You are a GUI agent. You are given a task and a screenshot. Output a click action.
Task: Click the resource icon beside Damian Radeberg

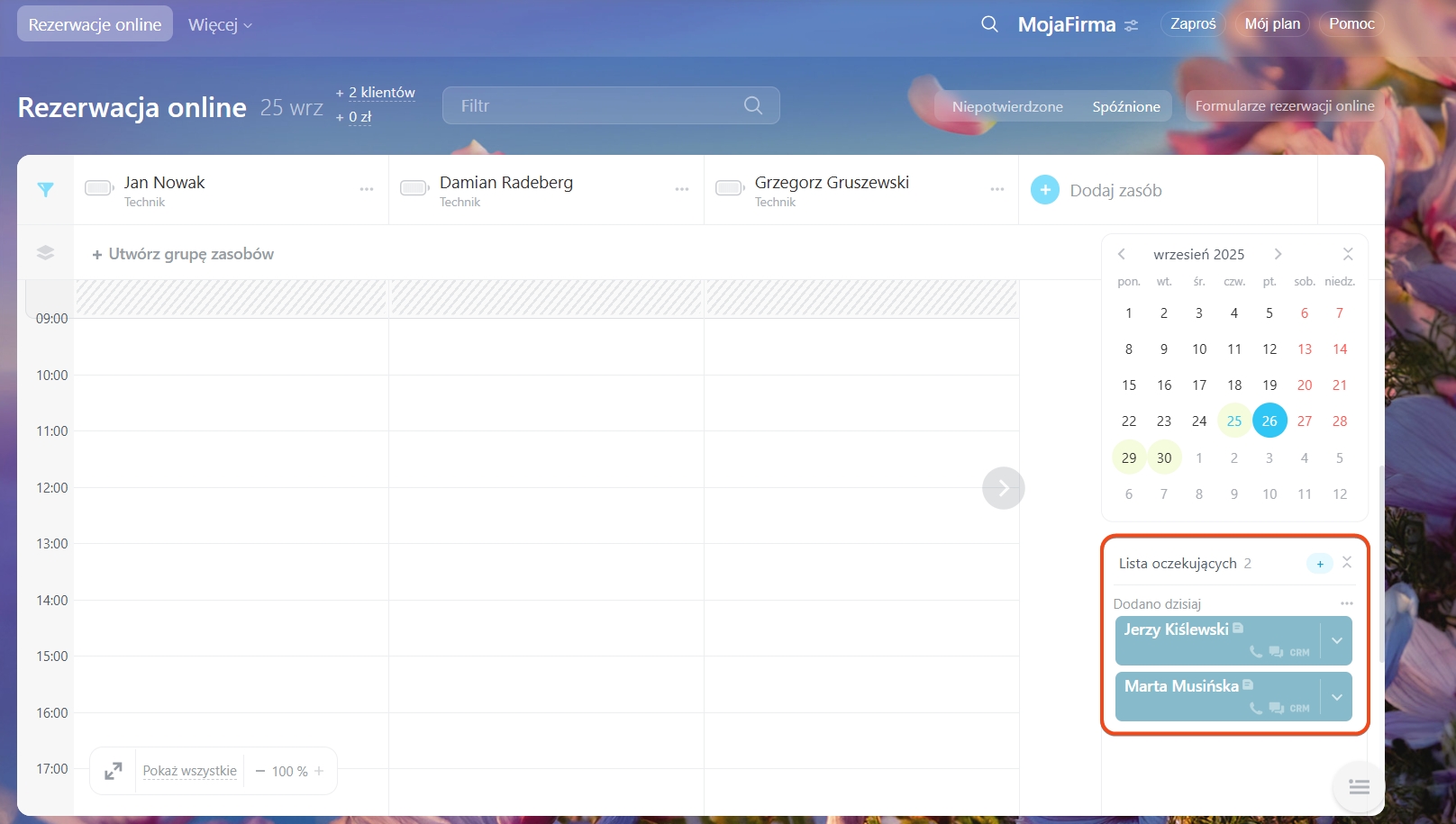click(x=414, y=187)
